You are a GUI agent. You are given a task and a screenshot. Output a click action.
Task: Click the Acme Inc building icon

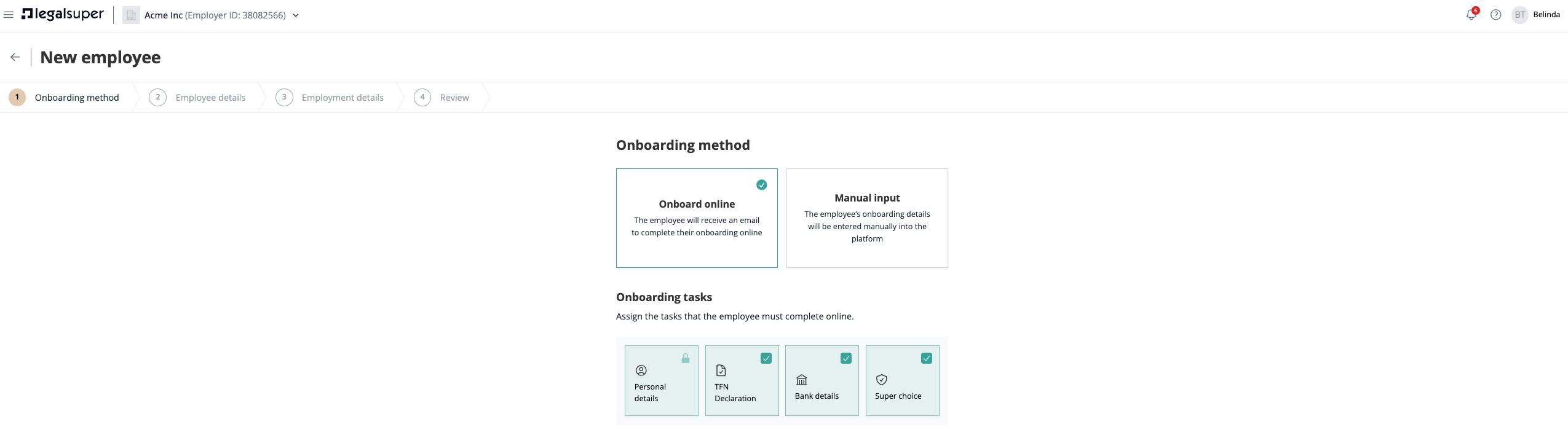coord(131,15)
